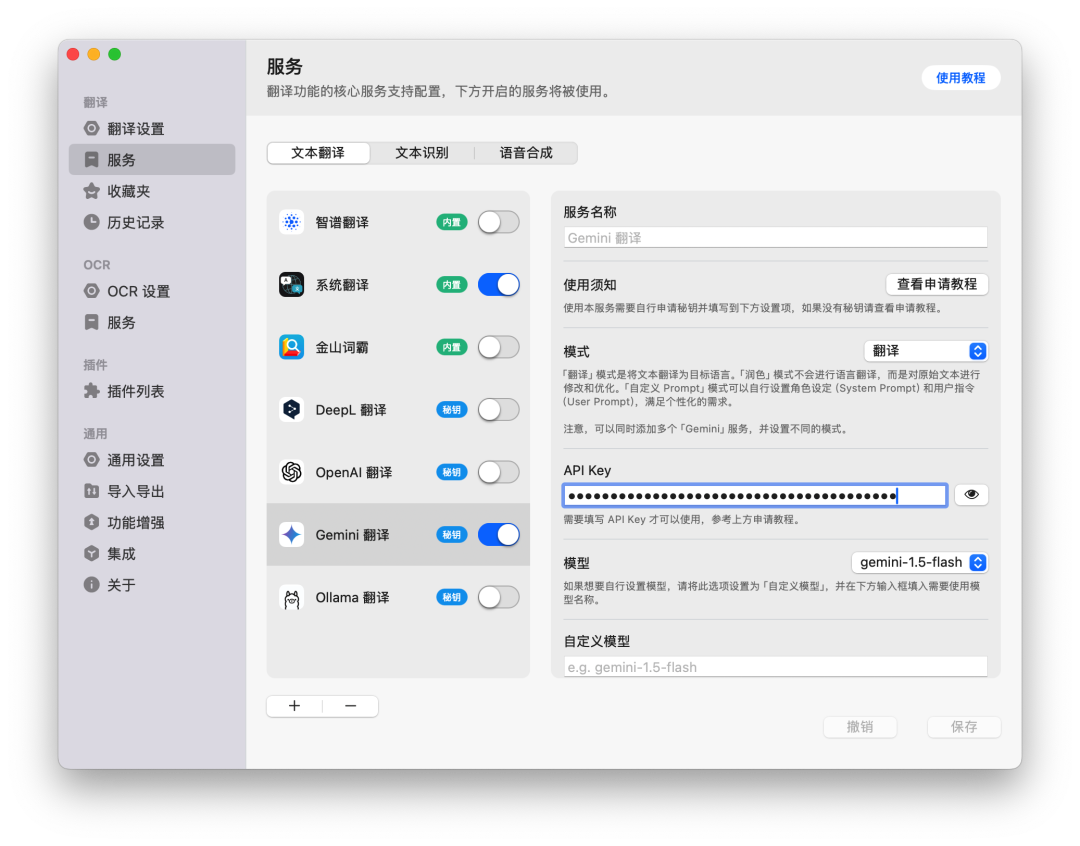
Task: Enable the DeepL 翻译 toggle switch
Action: click(x=498, y=409)
